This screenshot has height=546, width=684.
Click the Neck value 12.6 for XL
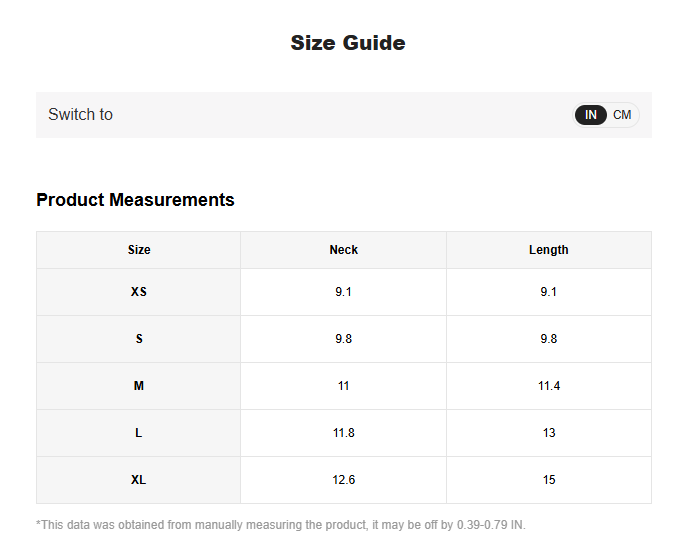coord(343,480)
